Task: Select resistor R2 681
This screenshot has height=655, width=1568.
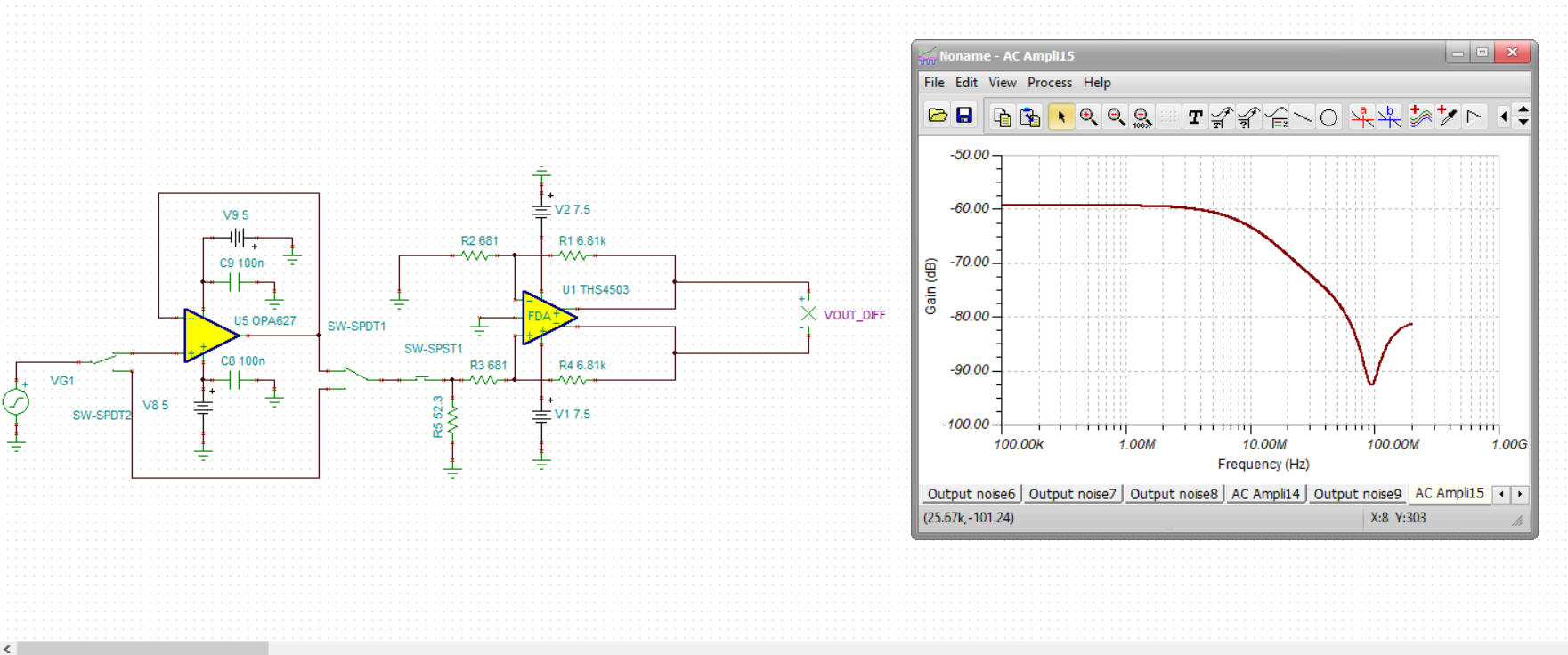Action: pos(475,255)
